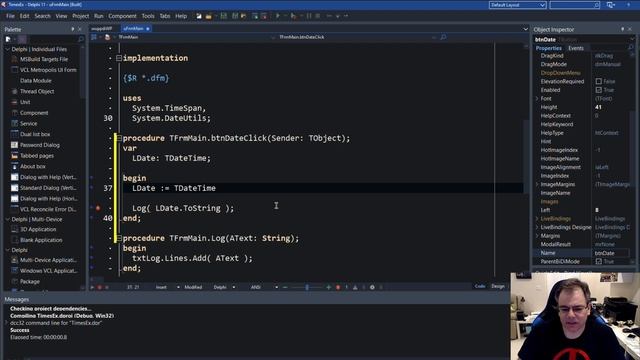Click the Pause toolbar icon
Viewport: 640px width, 360px height.
point(309,16)
